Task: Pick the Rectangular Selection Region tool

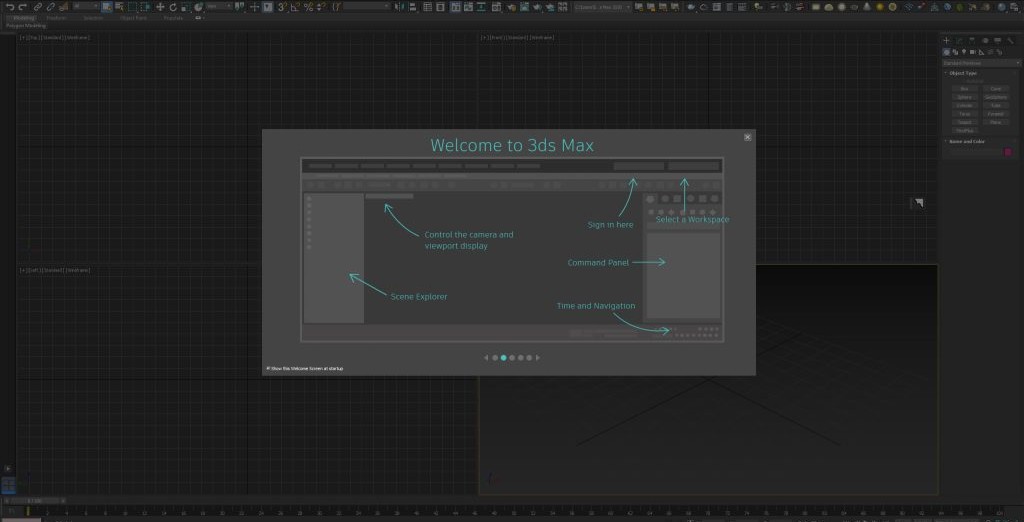Action: [x=132, y=7]
